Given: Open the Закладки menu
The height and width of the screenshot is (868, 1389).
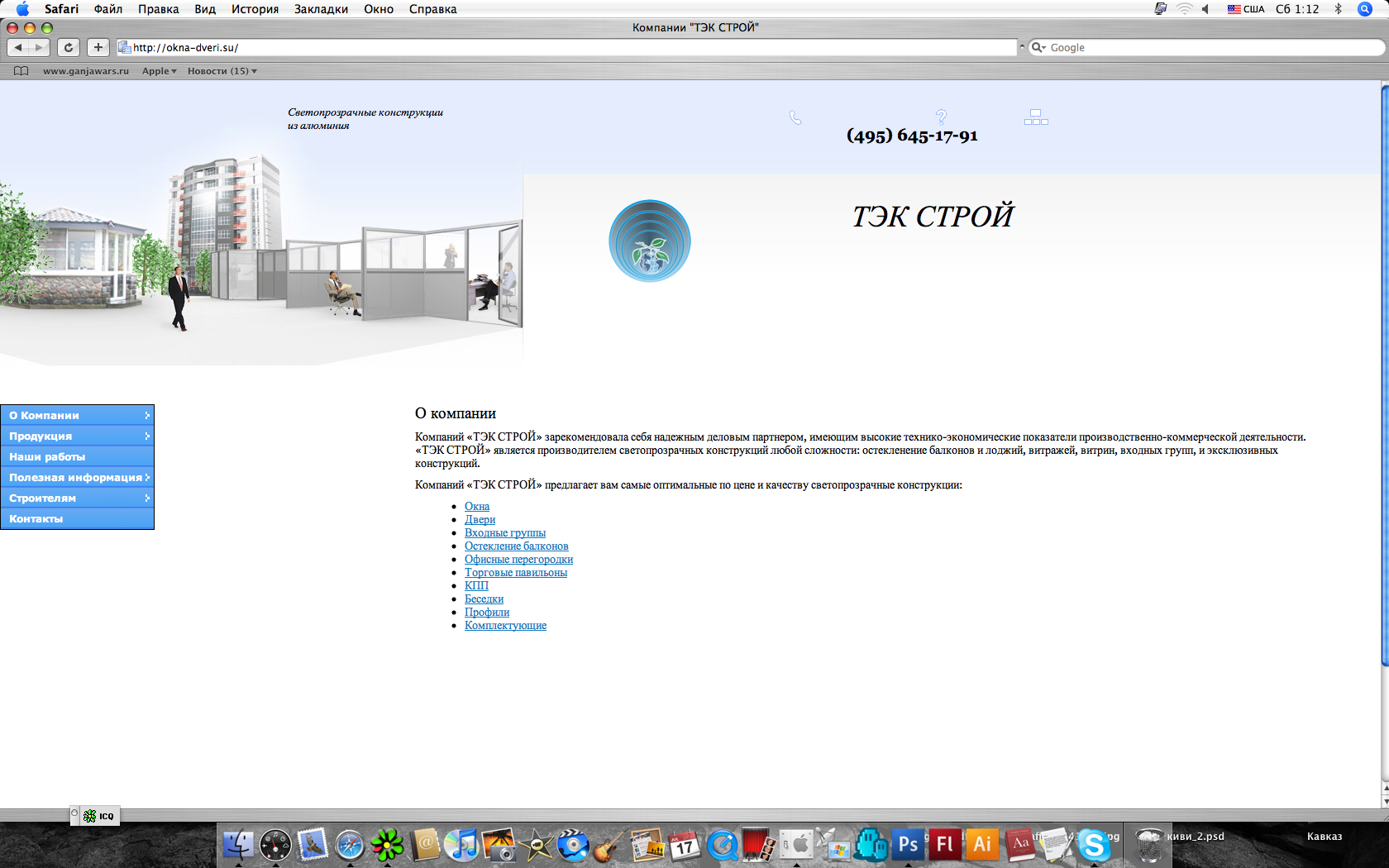Looking at the screenshot, I should 321,9.
